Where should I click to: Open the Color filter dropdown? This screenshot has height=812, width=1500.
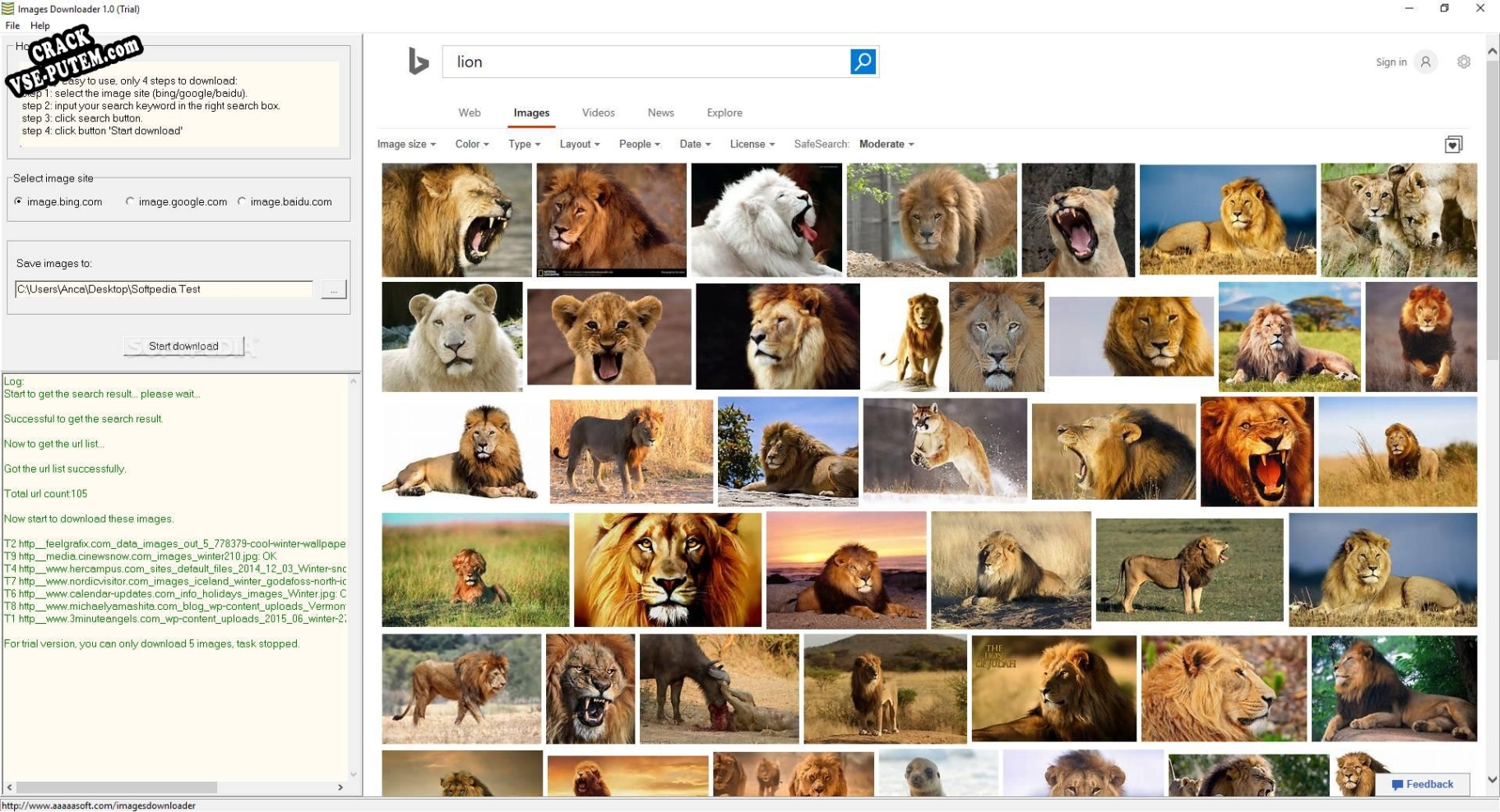(x=472, y=144)
